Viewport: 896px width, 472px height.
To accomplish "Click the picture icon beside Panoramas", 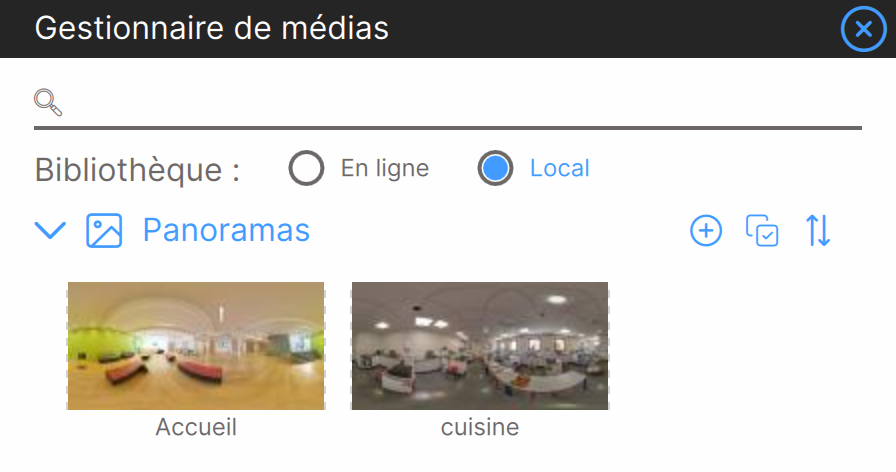I will [x=104, y=230].
